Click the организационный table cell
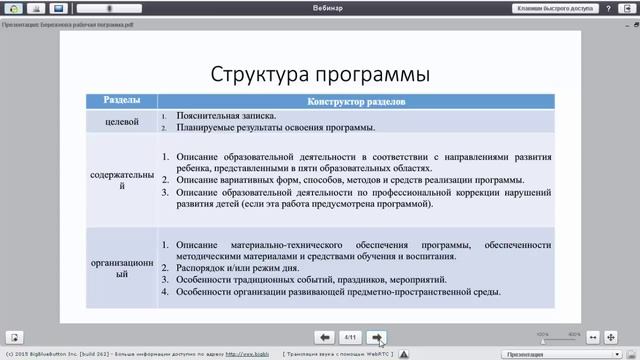 [122, 268]
